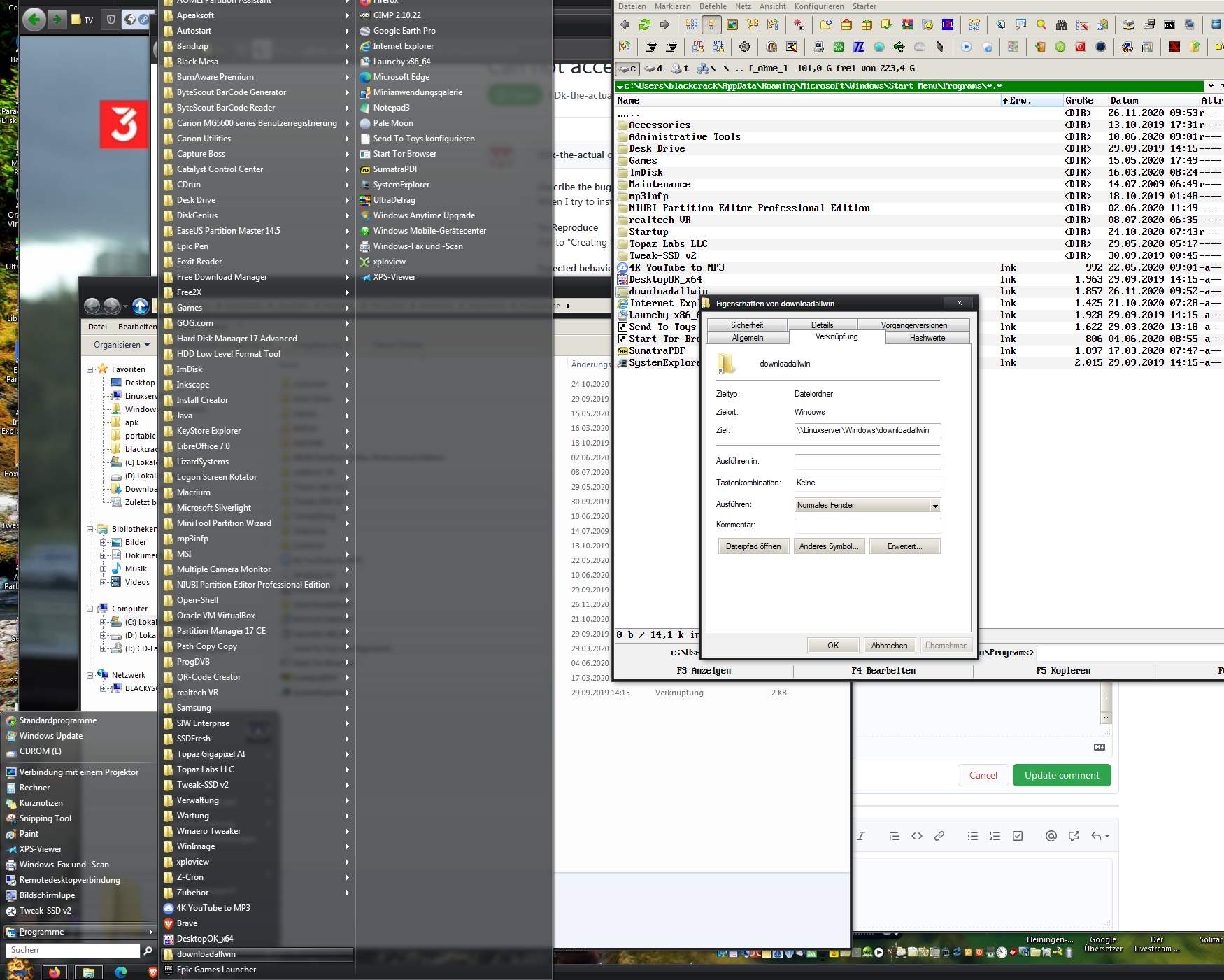Screen dimensions: 1224x980
Task: Collapse the Netzwerk tree node in Explorer
Action: tap(90, 675)
